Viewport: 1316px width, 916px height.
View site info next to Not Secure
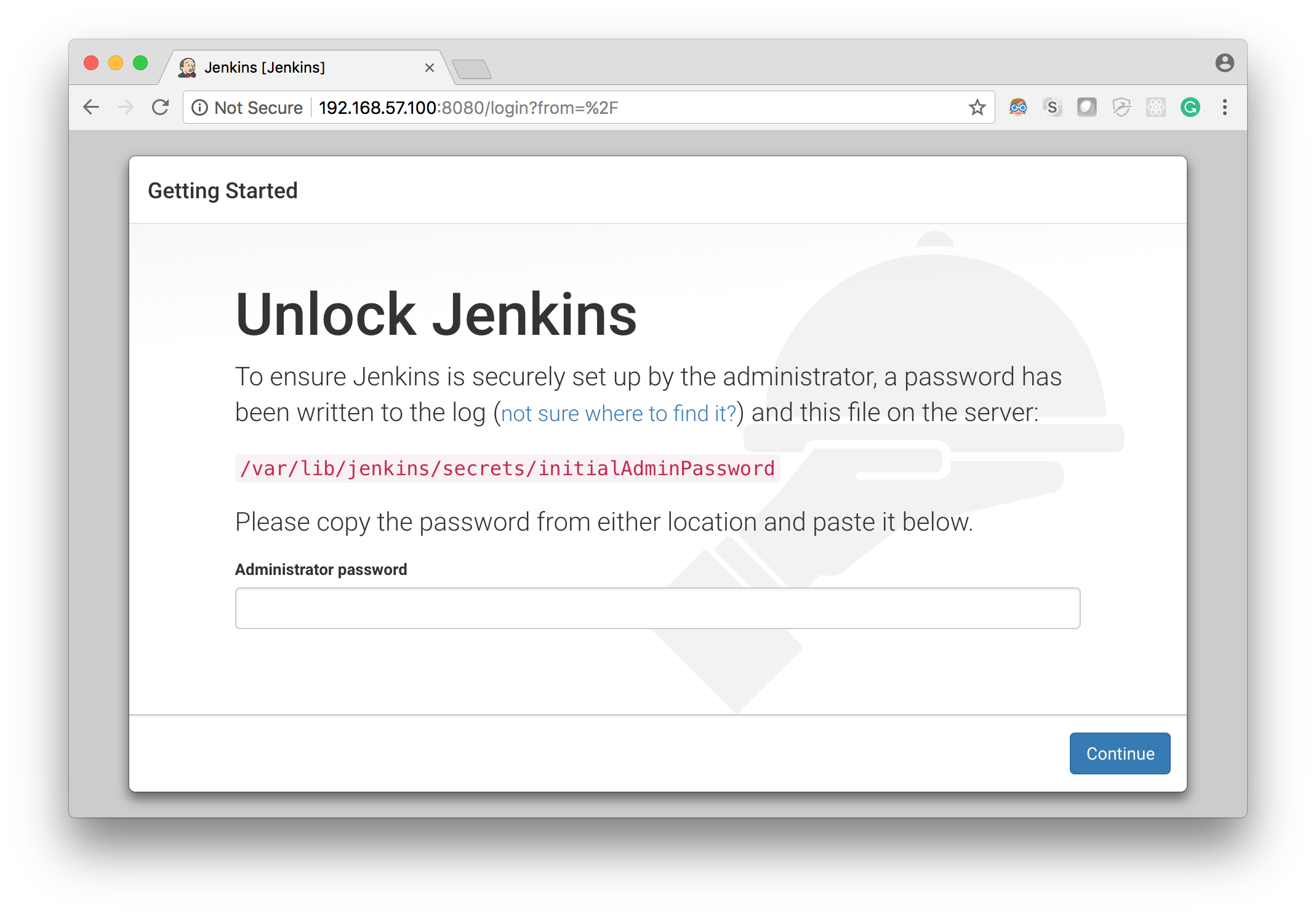click(199, 108)
